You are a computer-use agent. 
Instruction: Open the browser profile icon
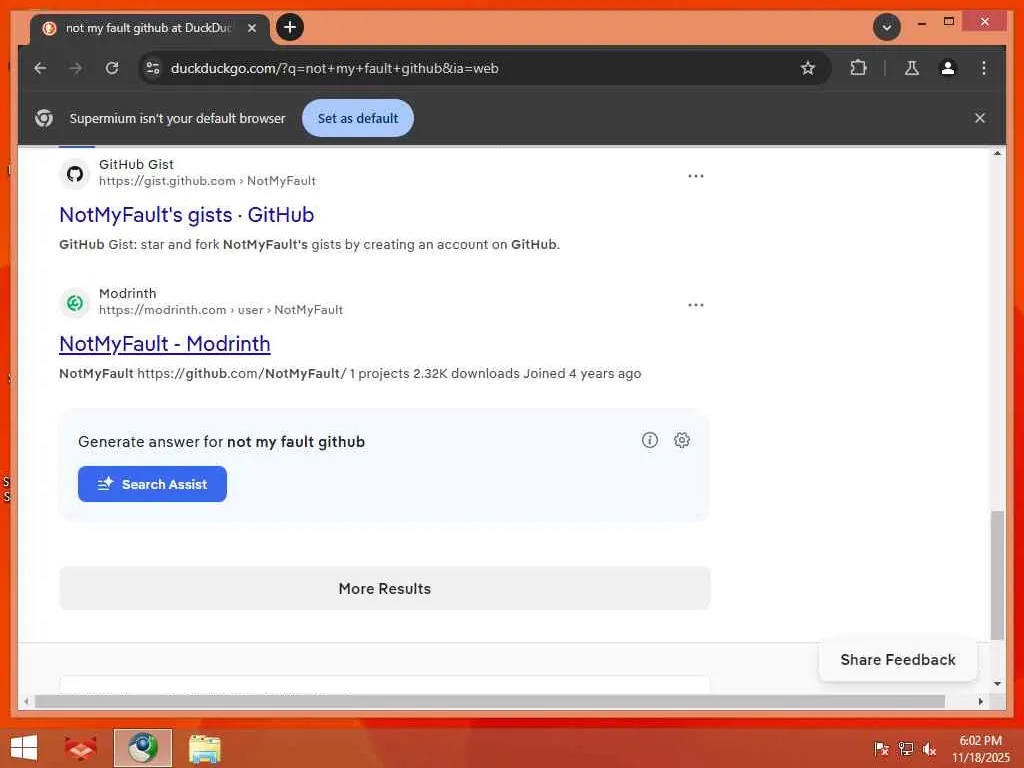[x=948, y=68]
